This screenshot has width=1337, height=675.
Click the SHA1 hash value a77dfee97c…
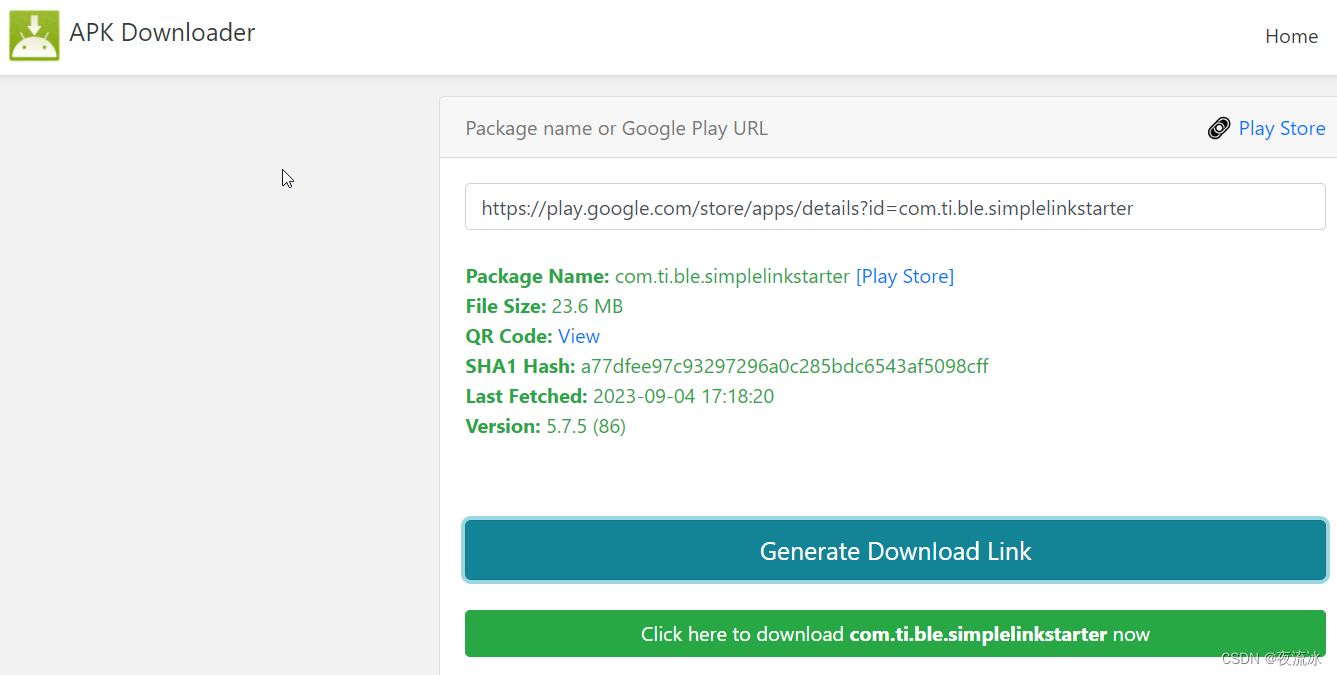point(784,366)
